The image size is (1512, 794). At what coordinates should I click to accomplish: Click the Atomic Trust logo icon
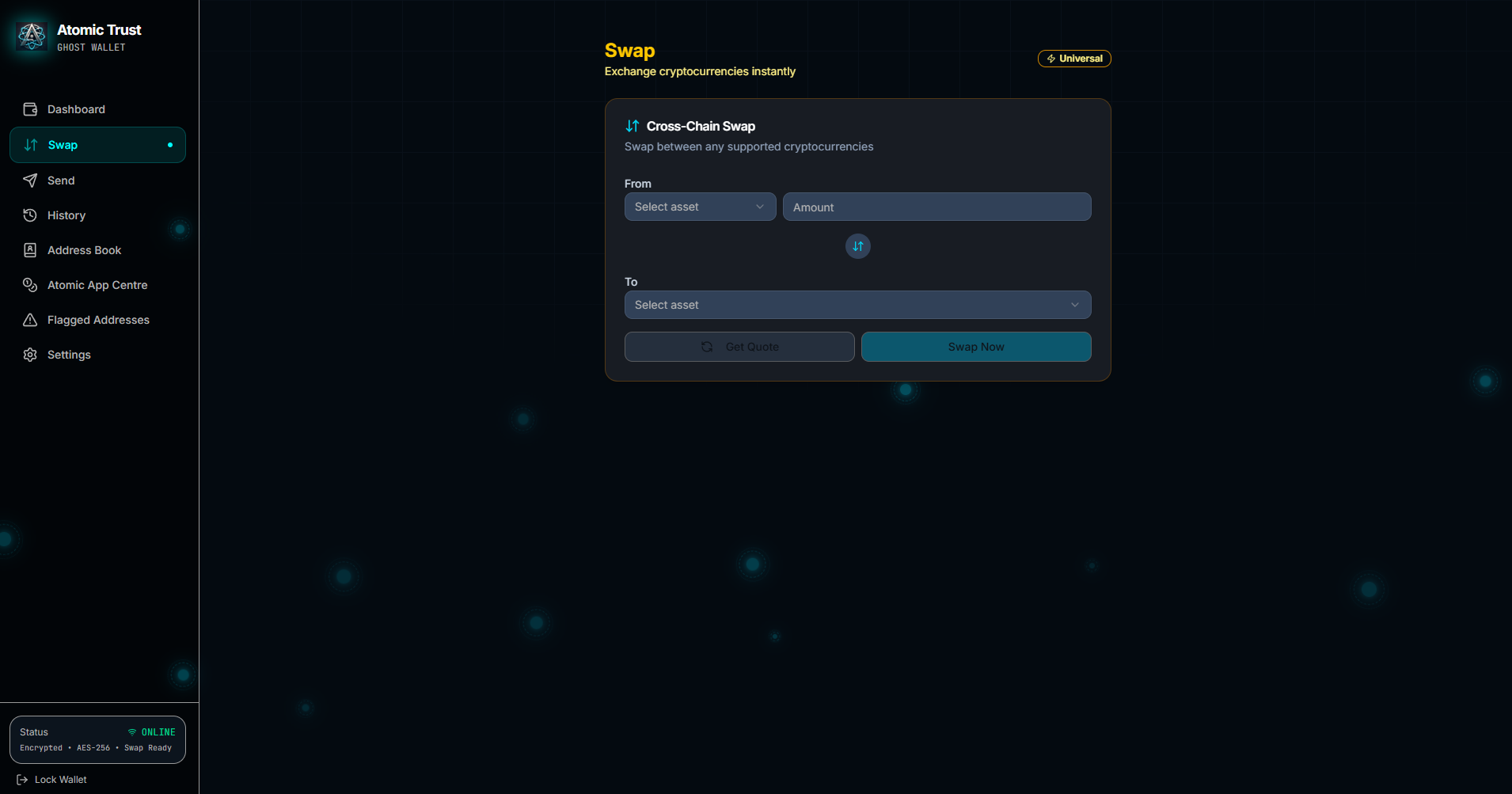32,36
